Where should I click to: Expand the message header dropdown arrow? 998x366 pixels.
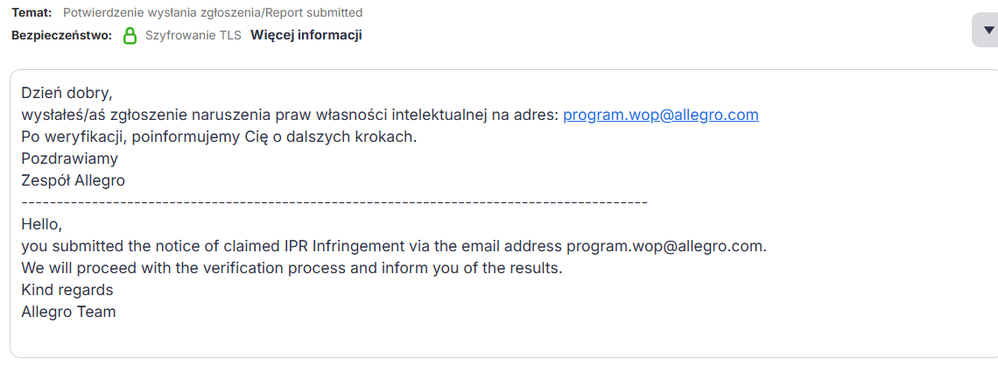[x=988, y=29]
